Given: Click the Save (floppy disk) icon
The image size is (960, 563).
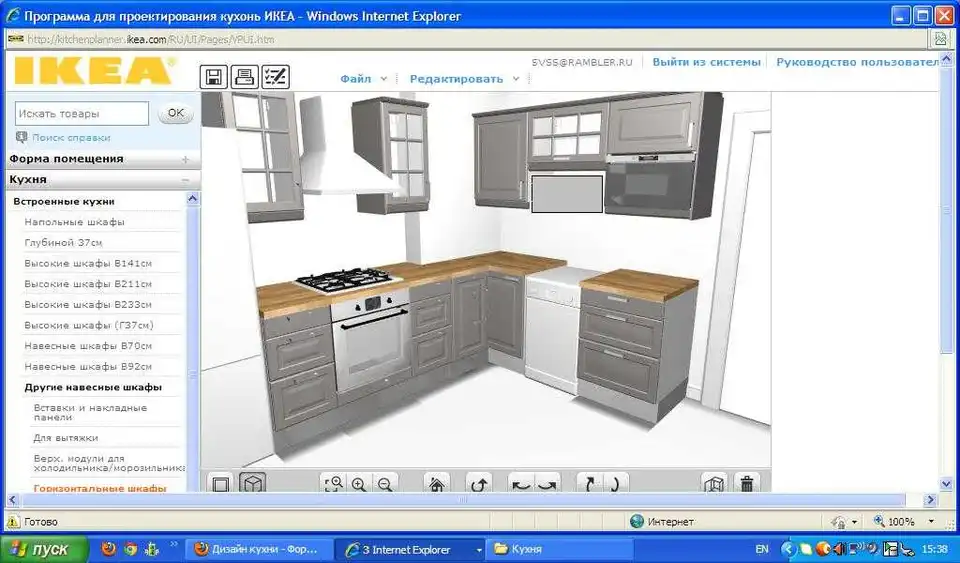Looking at the screenshot, I should pos(214,77).
